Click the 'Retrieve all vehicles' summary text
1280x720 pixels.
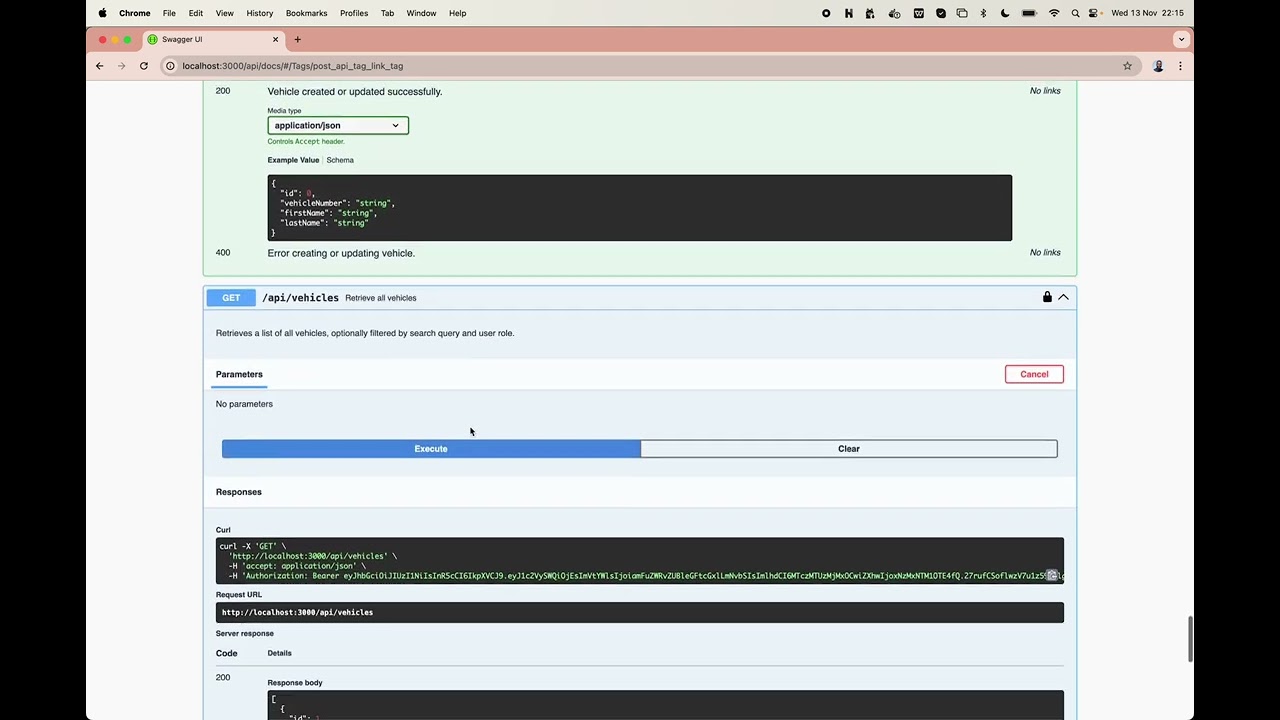(x=381, y=298)
